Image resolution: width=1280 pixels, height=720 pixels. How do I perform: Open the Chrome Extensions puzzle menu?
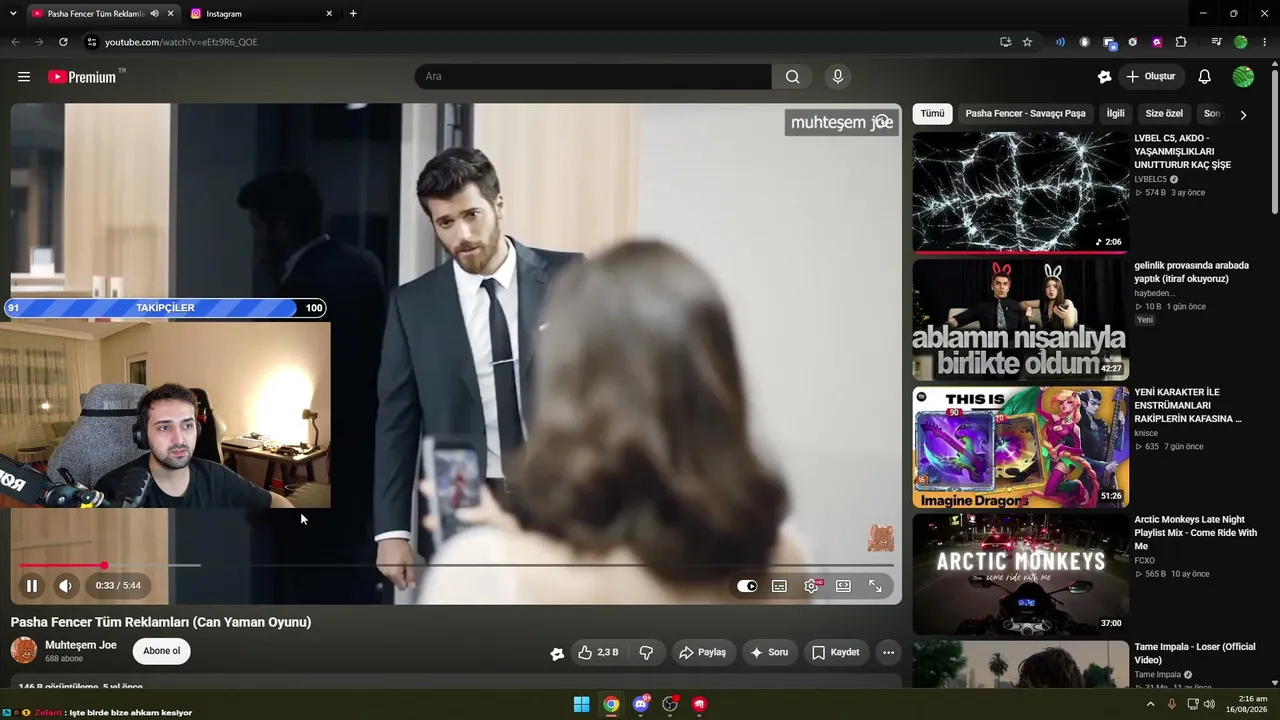[x=1181, y=42]
